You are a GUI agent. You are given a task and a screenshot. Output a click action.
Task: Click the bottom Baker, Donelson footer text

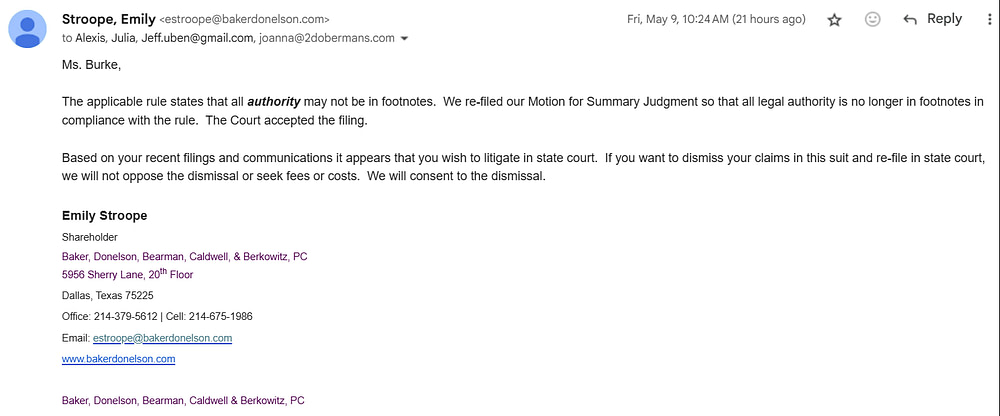pyautogui.click(x=183, y=401)
